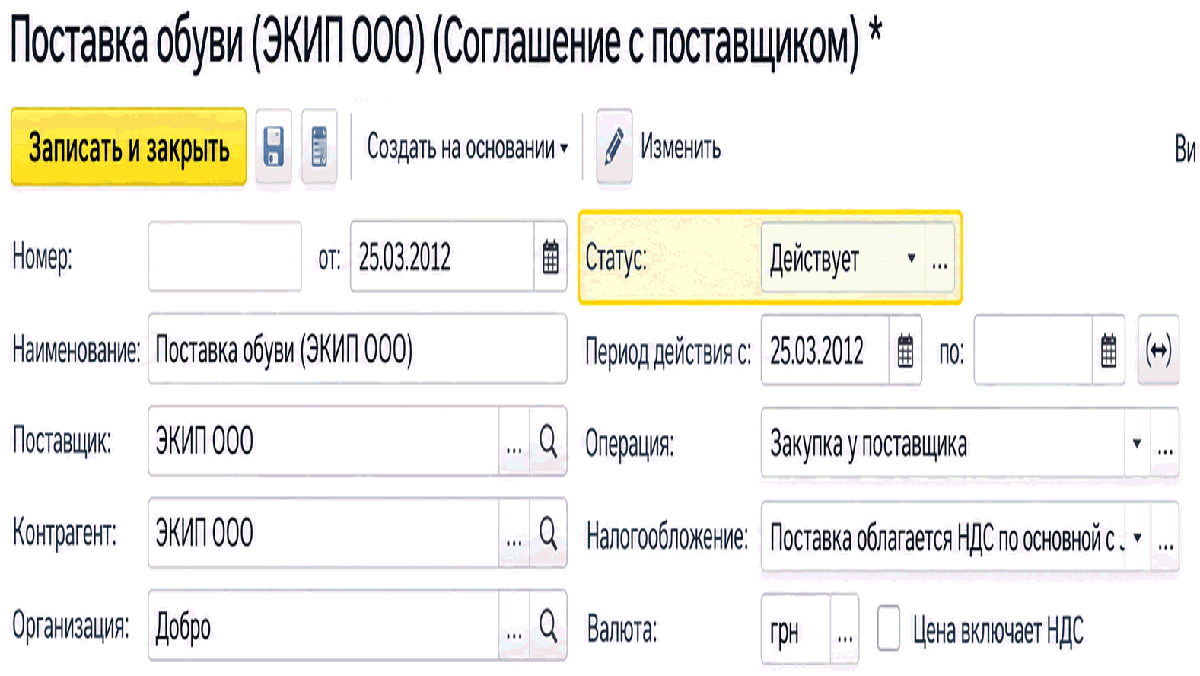Open 'Создать на основании' dropdown menu
Image resolution: width=1200 pixels, height=676 pixels.
point(467,148)
